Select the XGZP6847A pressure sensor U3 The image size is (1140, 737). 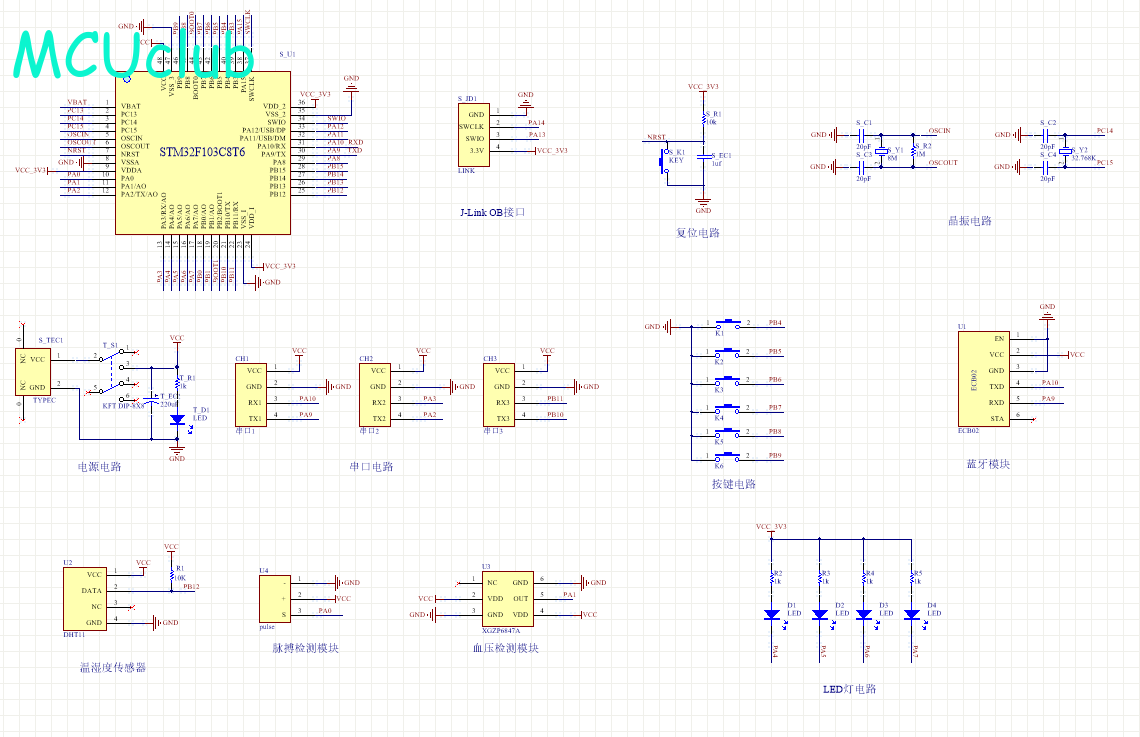(x=507, y=599)
